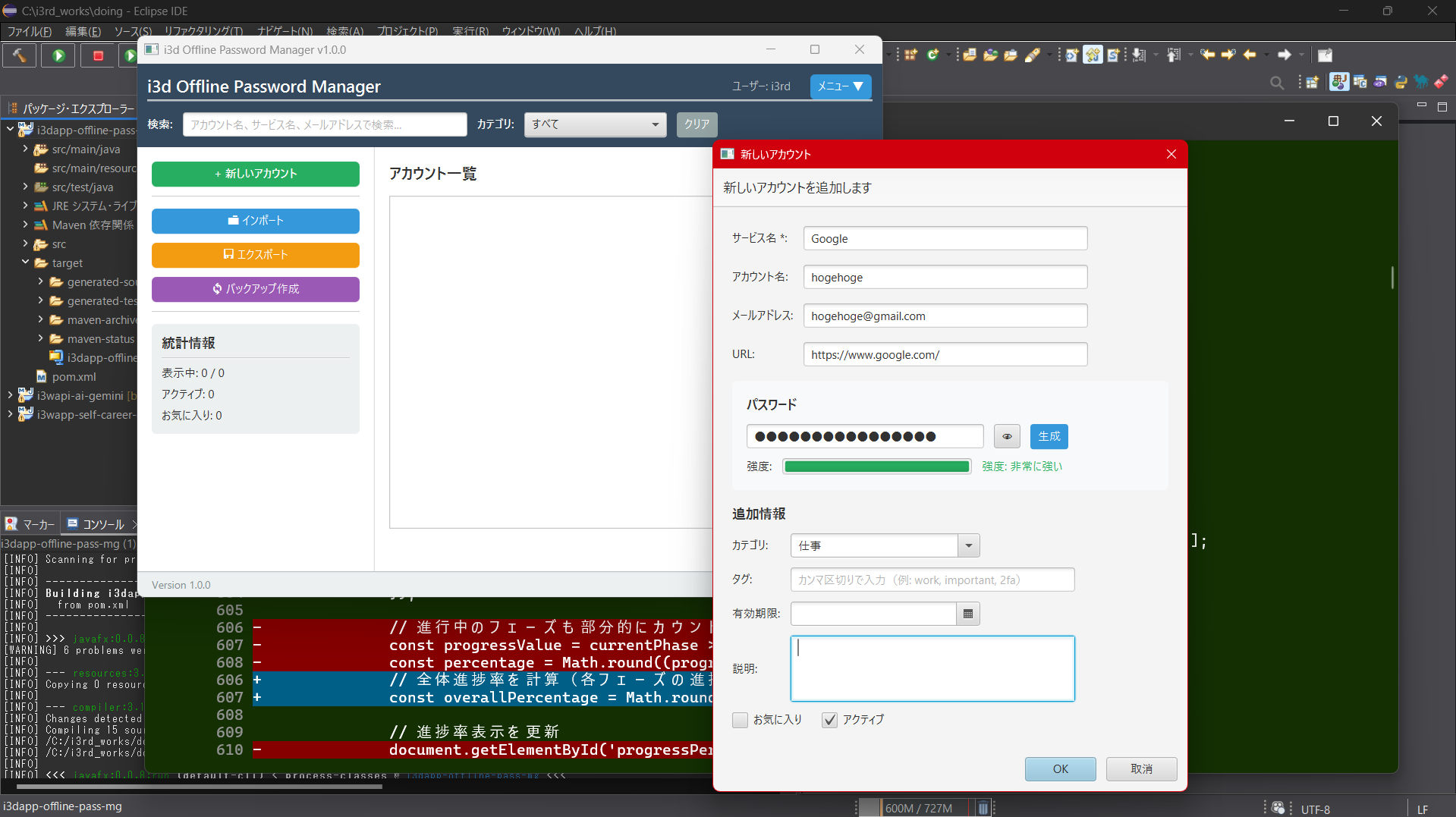1456x817 pixels.
Task: Collapse the target folder in package explorer
Action: [25, 262]
